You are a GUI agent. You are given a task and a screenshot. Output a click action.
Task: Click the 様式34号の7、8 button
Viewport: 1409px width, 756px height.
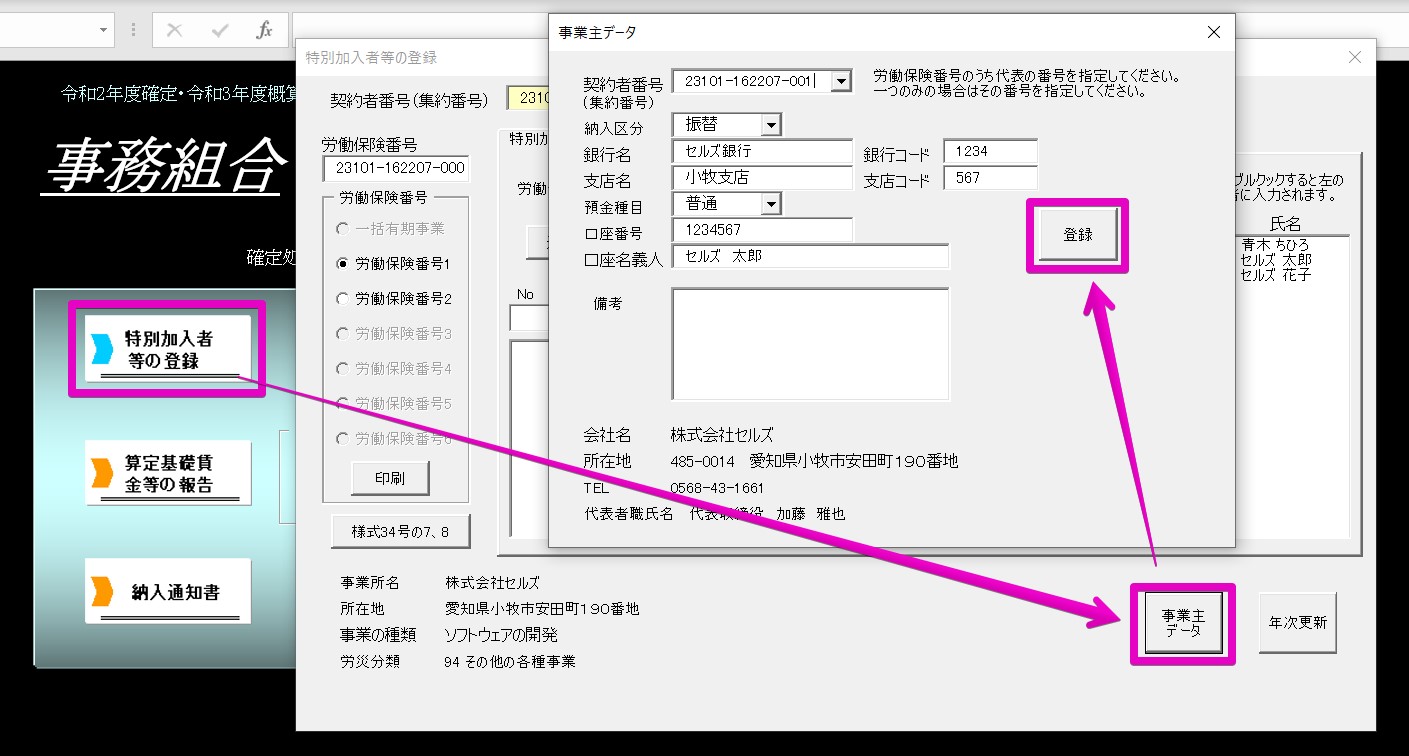click(400, 532)
